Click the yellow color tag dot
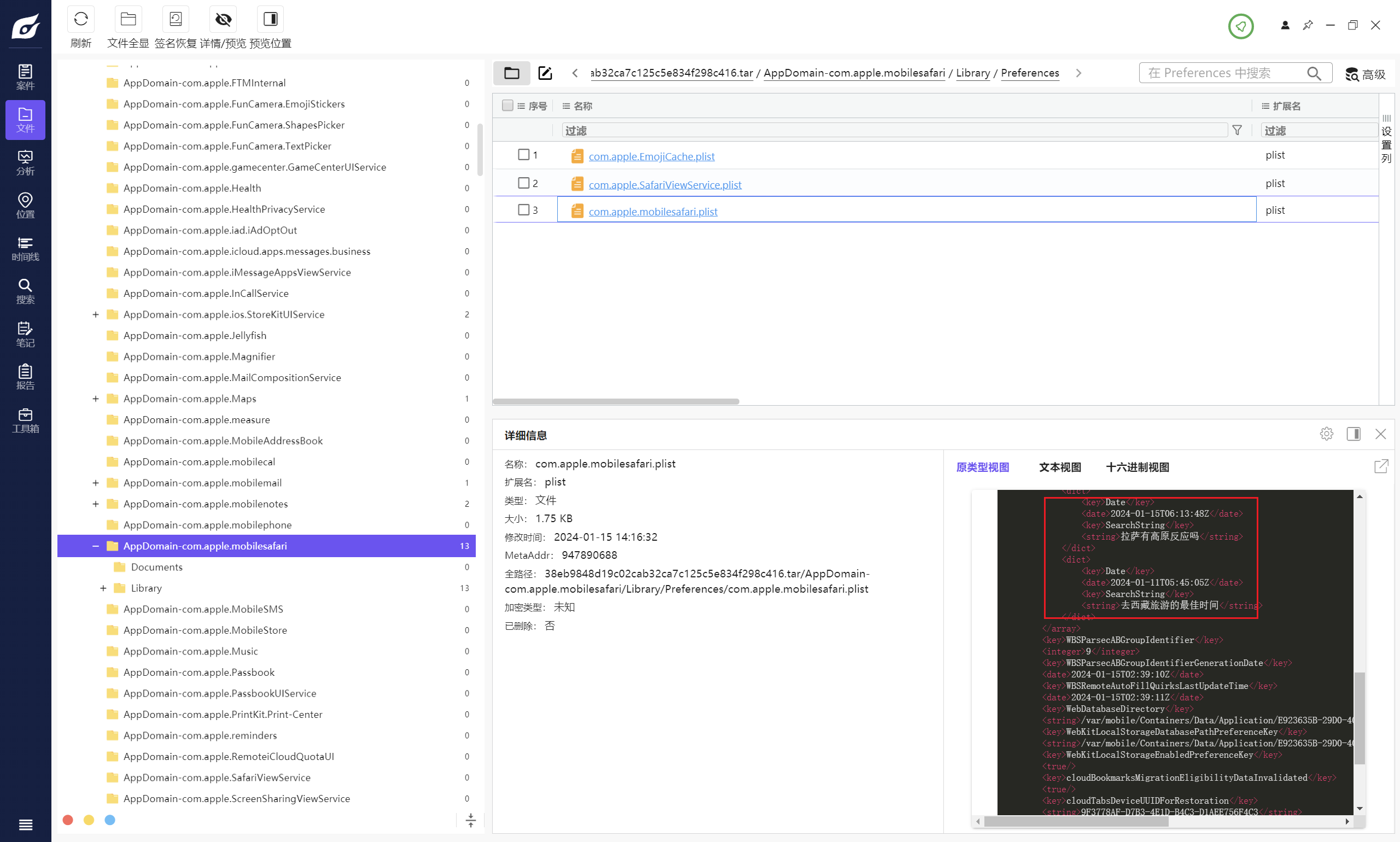 tap(89, 820)
